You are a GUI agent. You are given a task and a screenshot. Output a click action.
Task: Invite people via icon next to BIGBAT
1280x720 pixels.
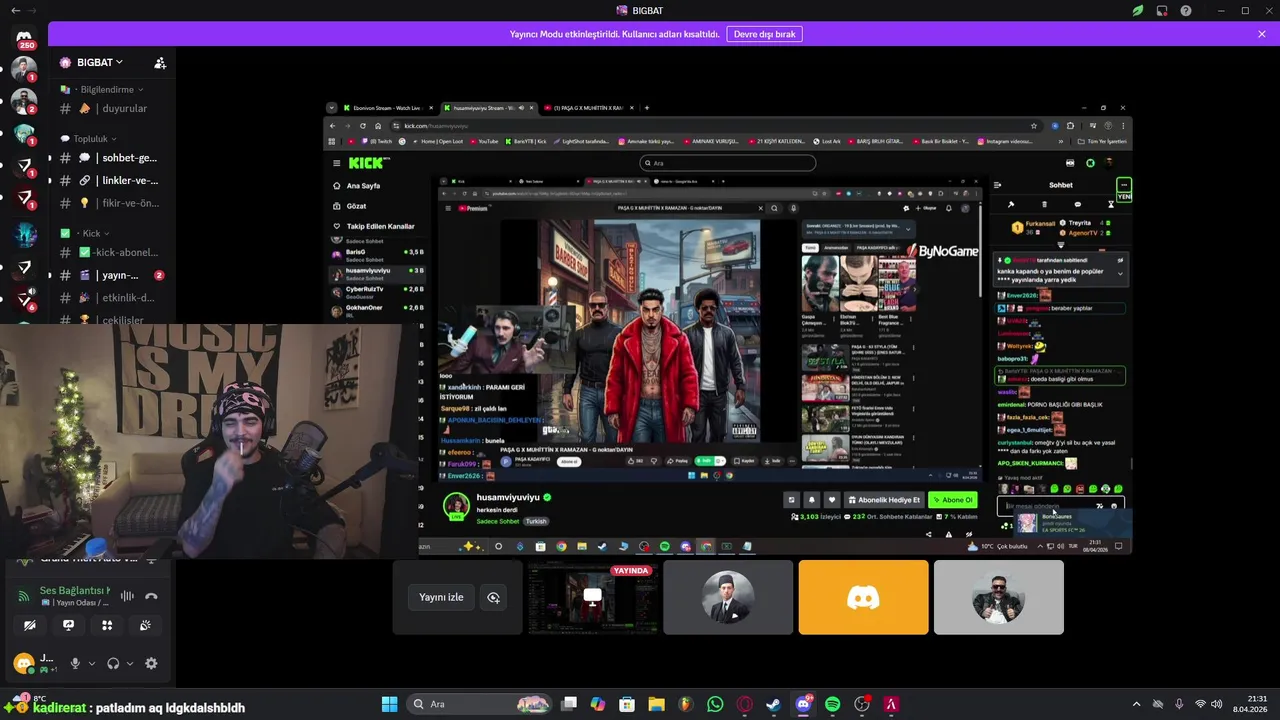tap(160, 62)
